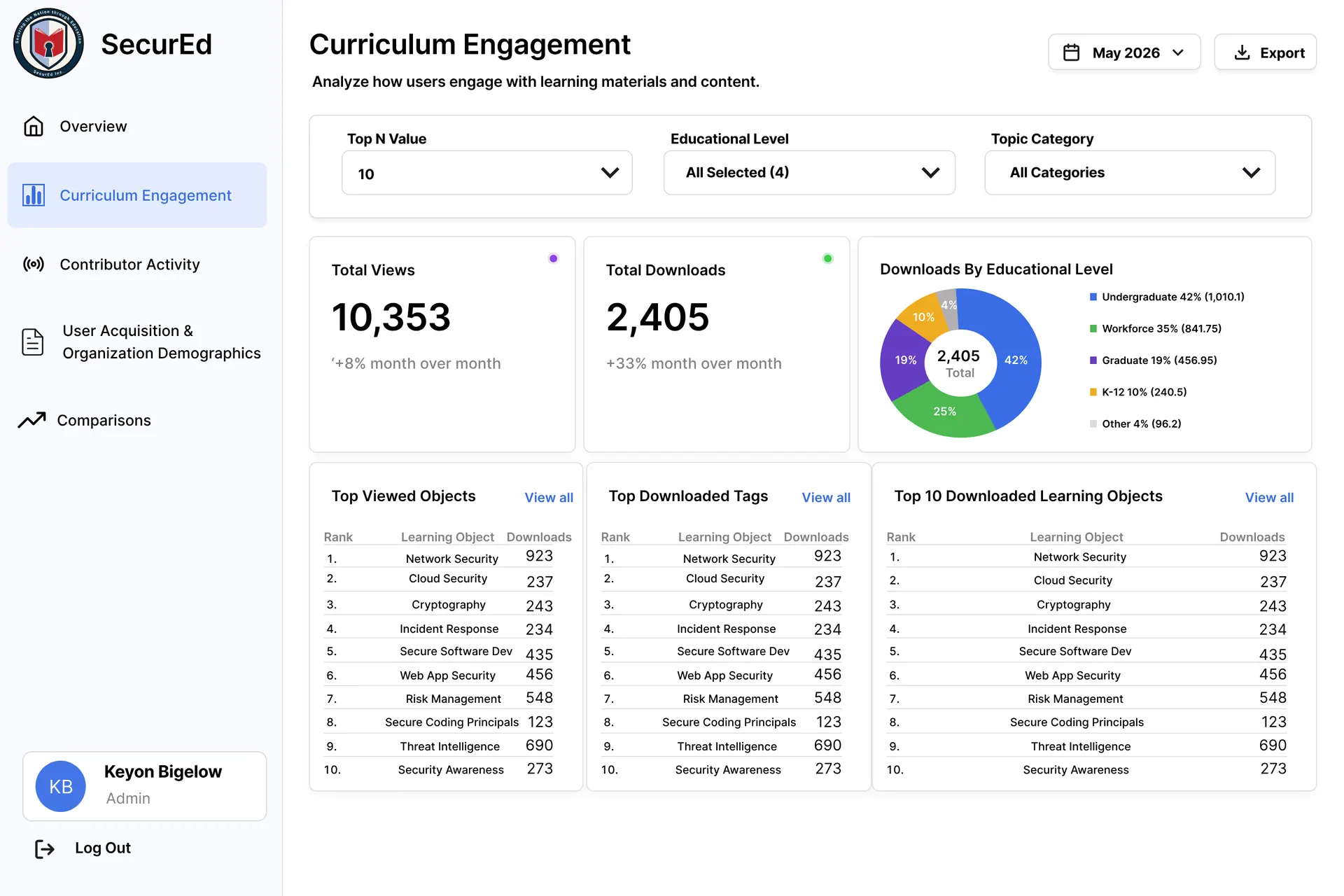1344x896 pixels.
Task: Click the Graduate purple legend swatch
Action: coord(1093,360)
